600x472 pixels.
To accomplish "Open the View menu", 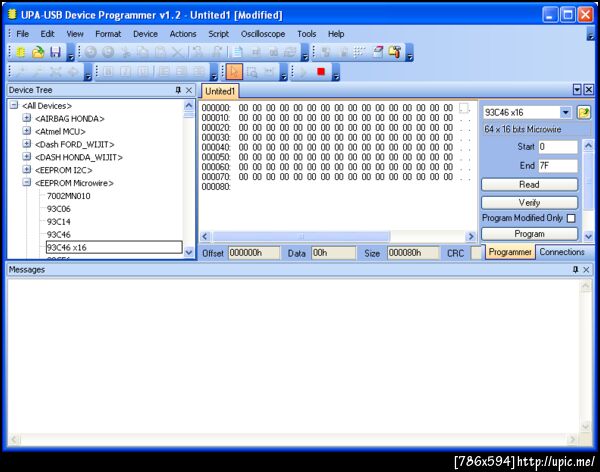I will pos(75,34).
